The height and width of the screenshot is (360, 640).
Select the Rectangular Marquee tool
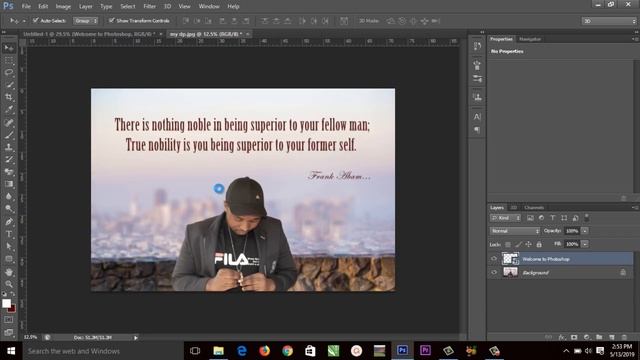point(9,61)
